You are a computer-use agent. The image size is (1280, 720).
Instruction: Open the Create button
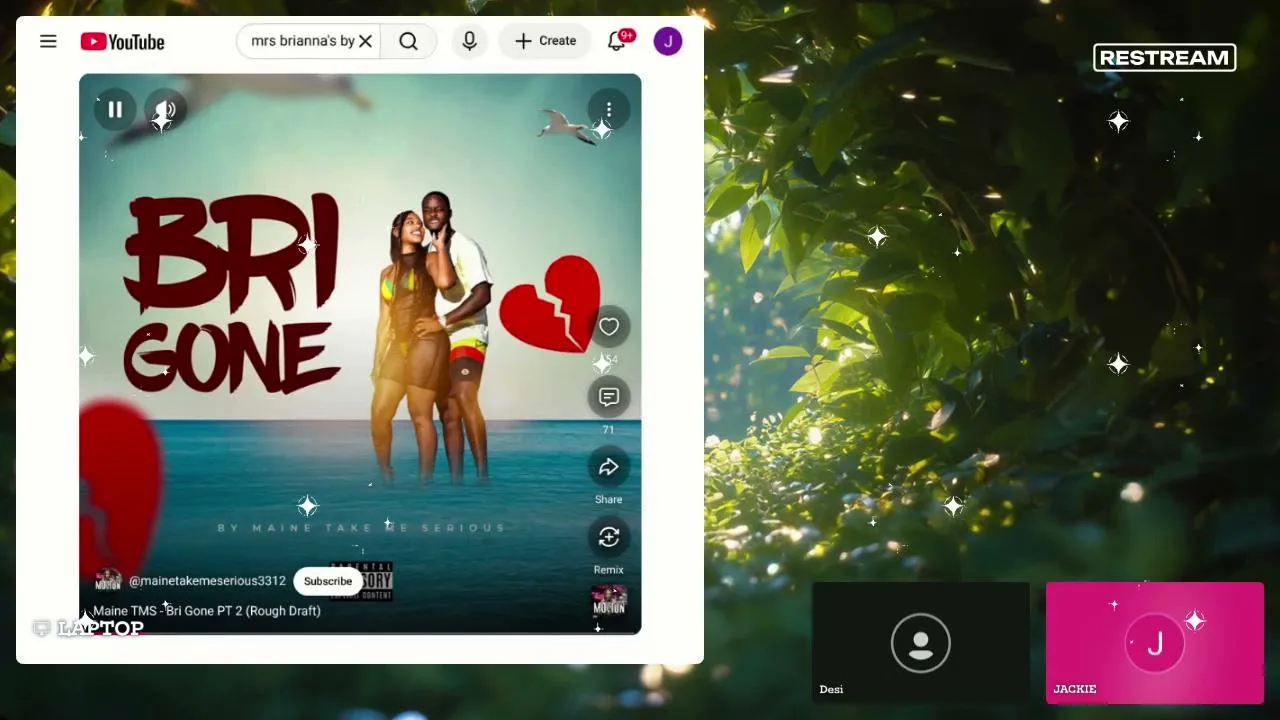pos(545,41)
